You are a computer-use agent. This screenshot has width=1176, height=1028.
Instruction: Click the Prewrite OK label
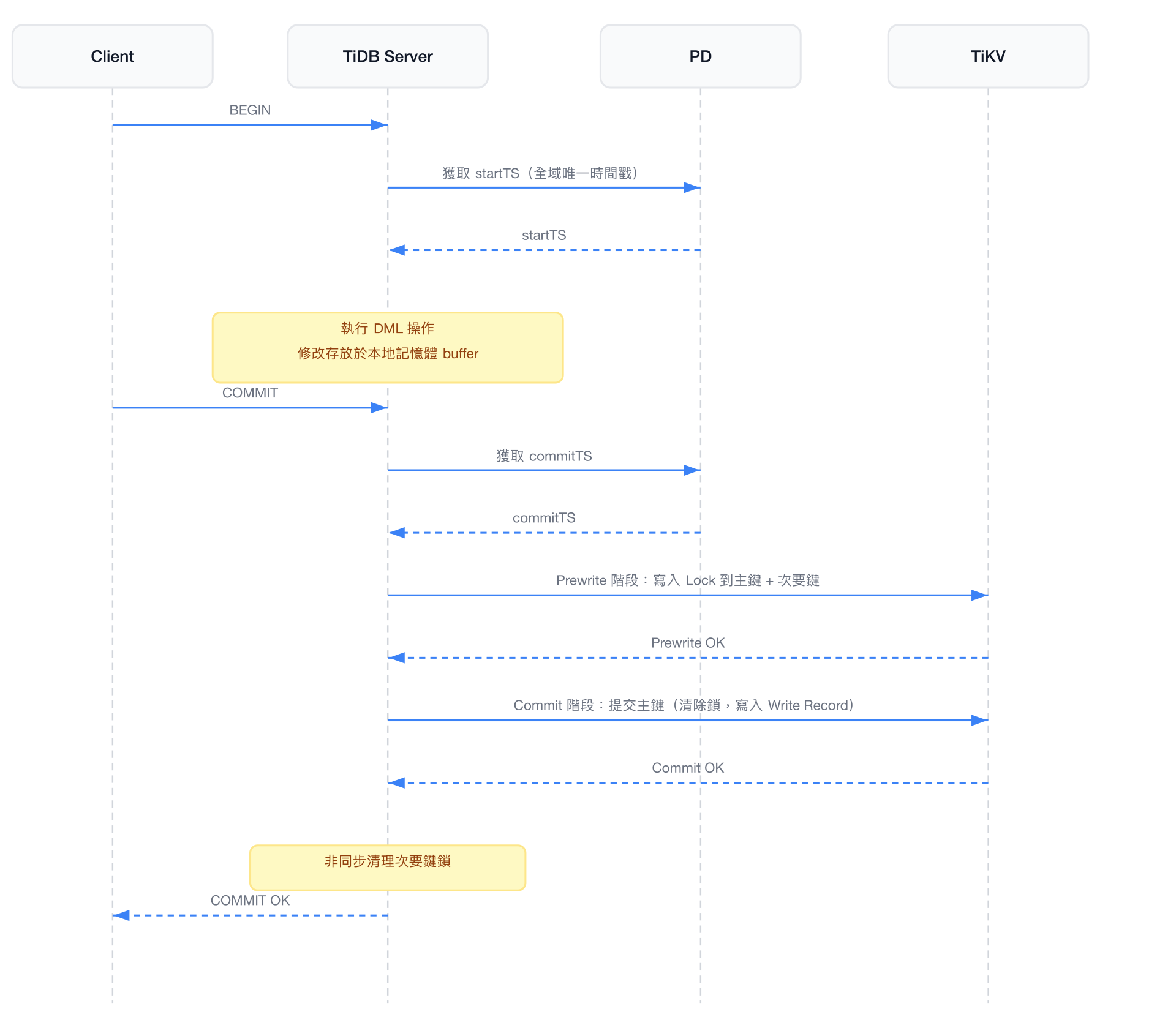[x=688, y=643]
